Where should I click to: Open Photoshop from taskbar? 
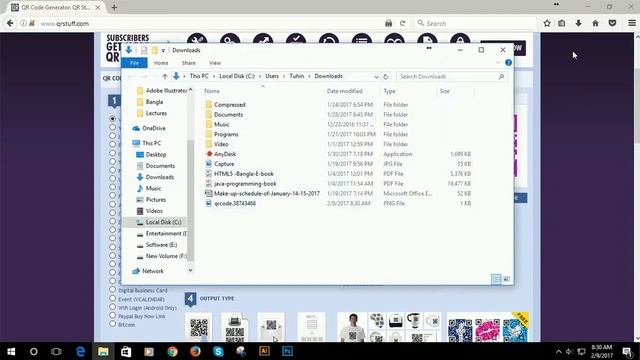coord(287,351)
